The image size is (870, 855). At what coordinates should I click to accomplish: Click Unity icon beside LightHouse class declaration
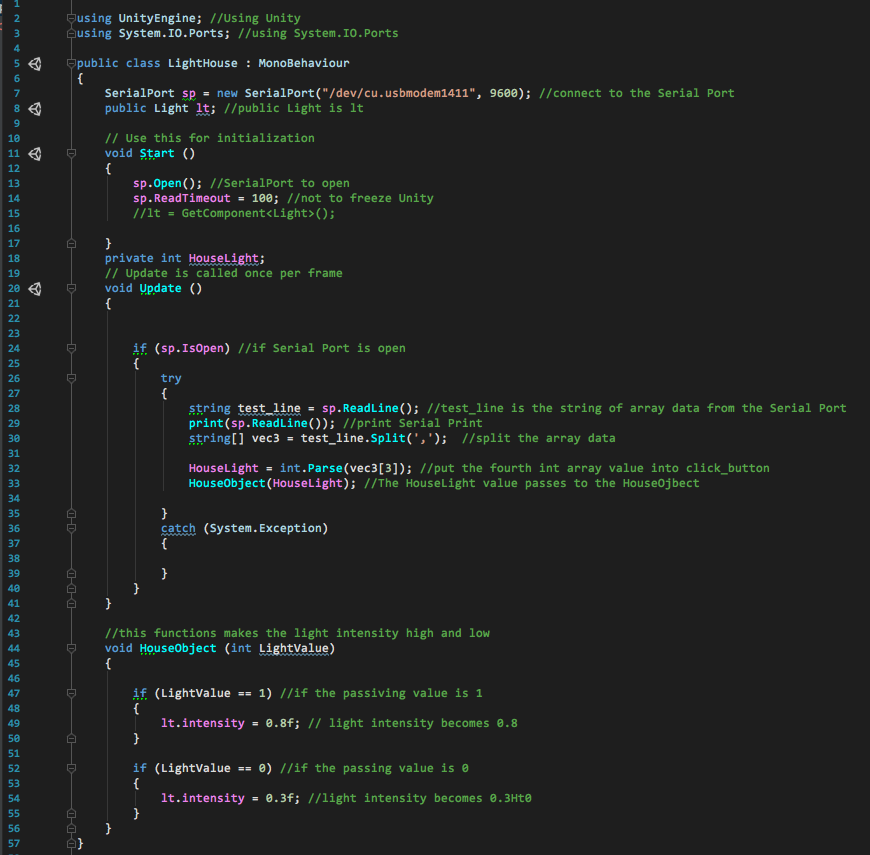pyautogui.click(x=35, y=63)
